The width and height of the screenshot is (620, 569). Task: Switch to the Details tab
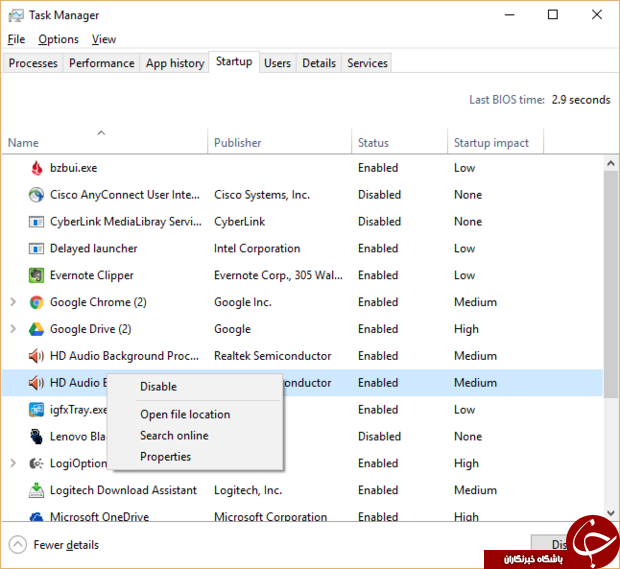tap(319, 63)
